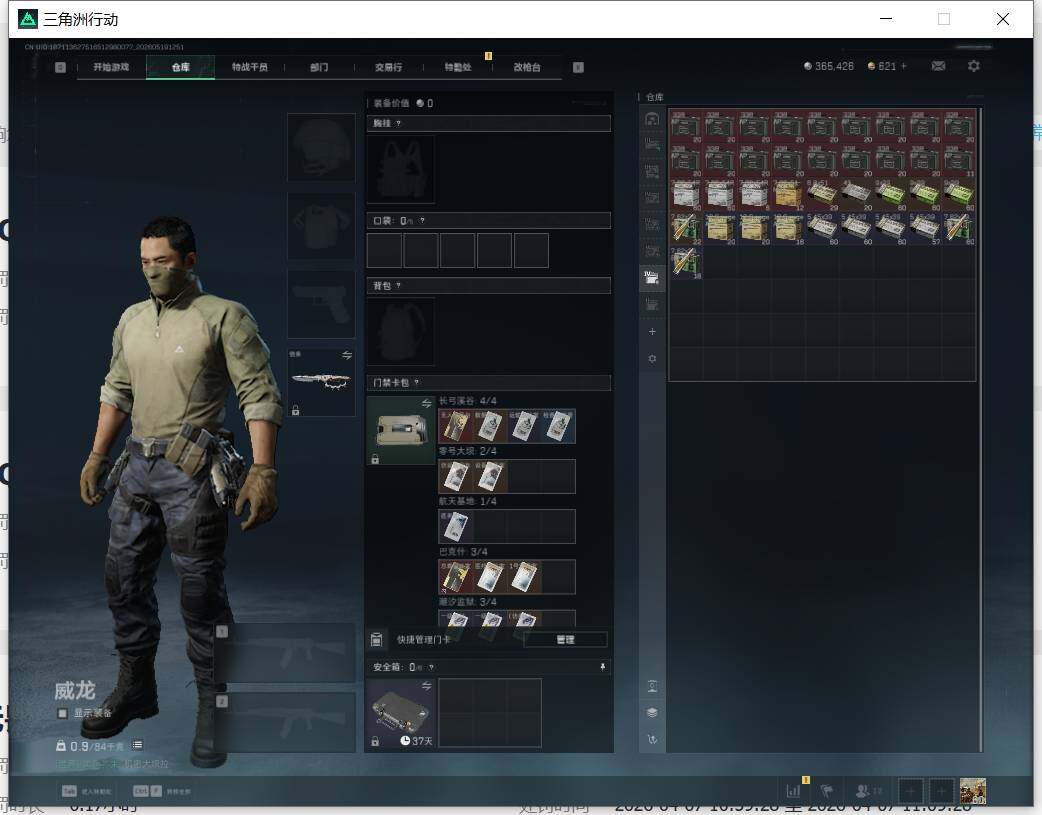Open the statistics chart icon at bottom
Screen dimensions: 1042x815
click(793, 790)
